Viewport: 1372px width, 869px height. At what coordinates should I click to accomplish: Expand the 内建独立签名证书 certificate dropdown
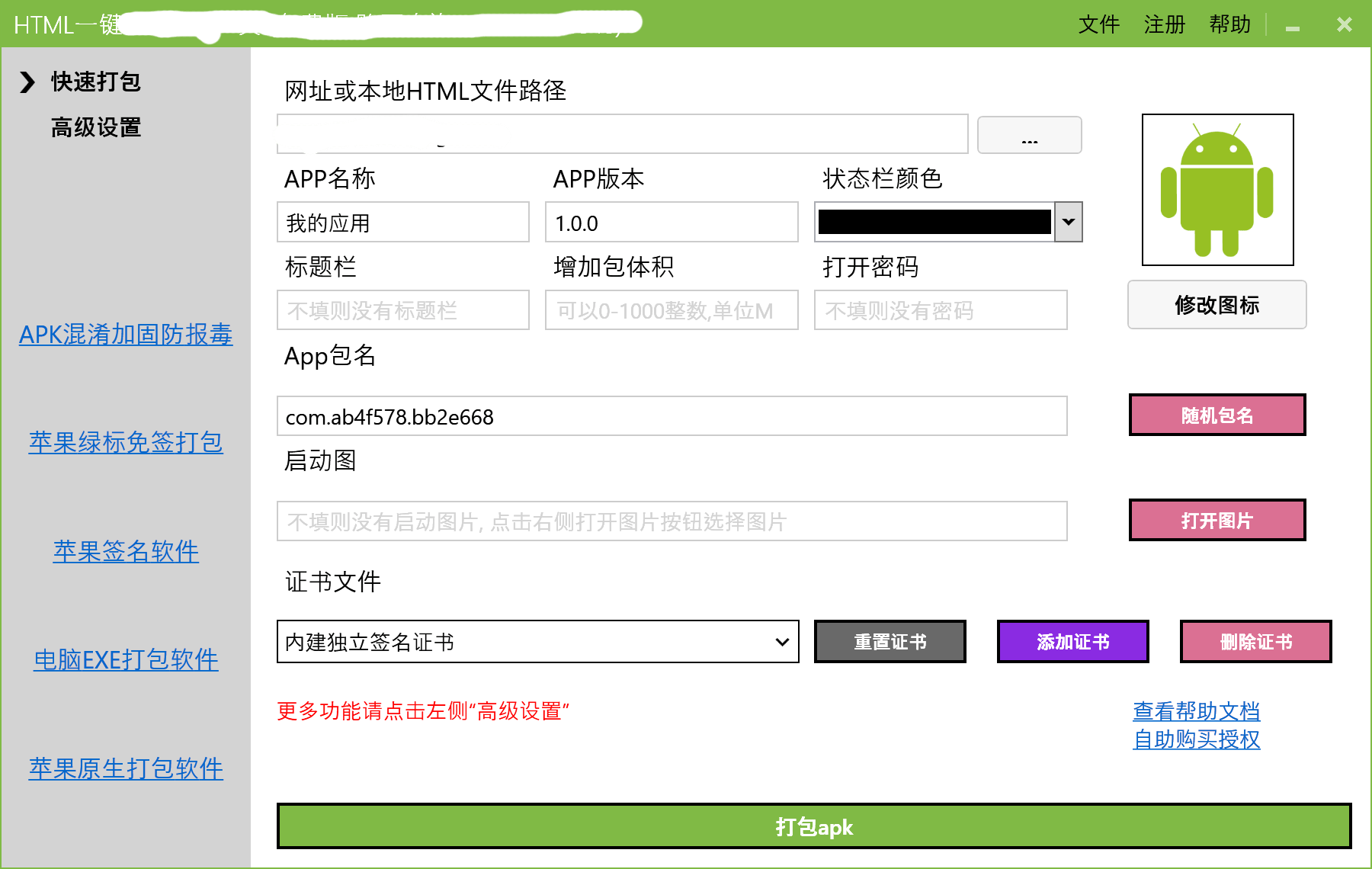(781, 642)
